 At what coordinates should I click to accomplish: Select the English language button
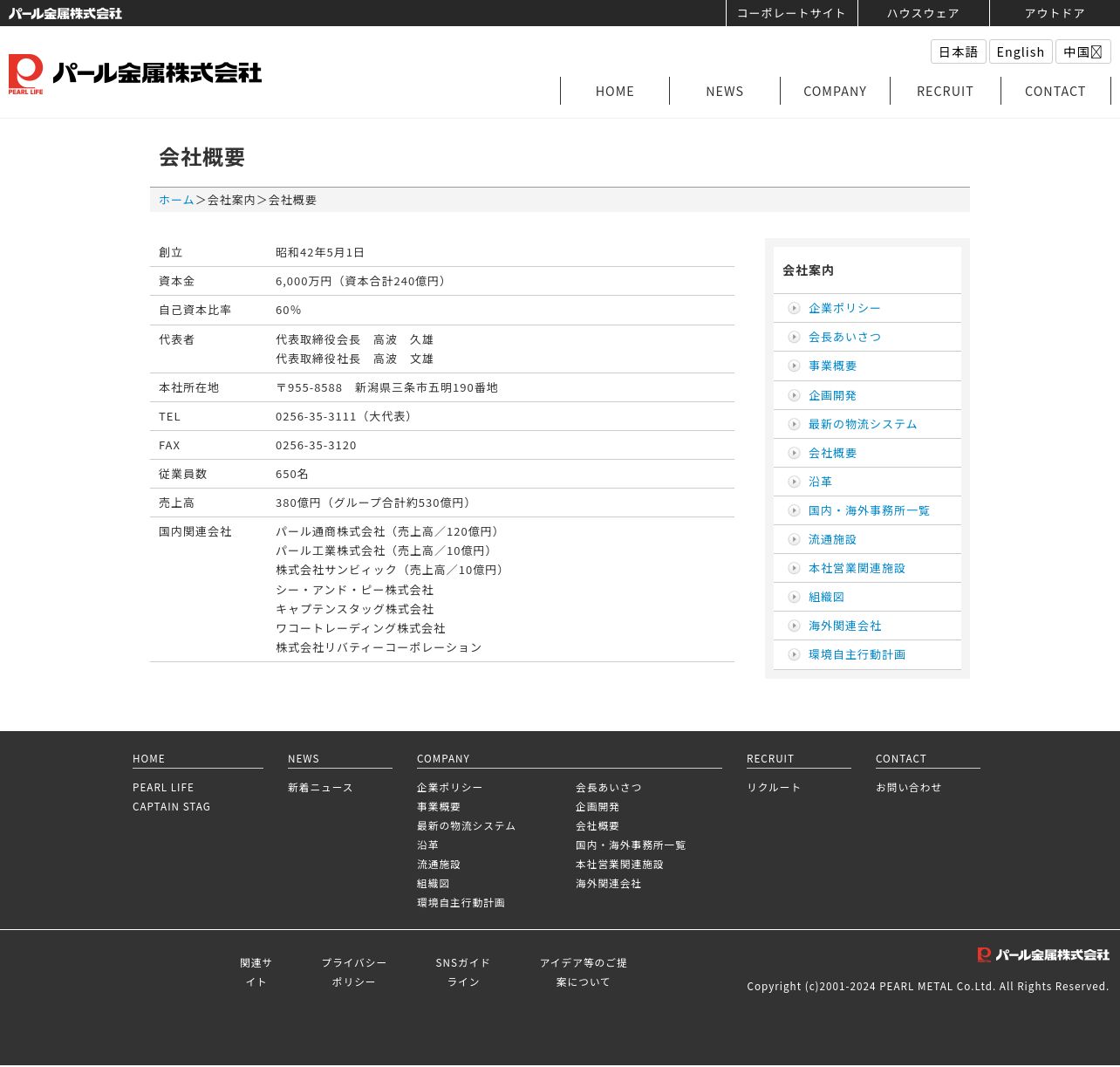(1021, 51)
